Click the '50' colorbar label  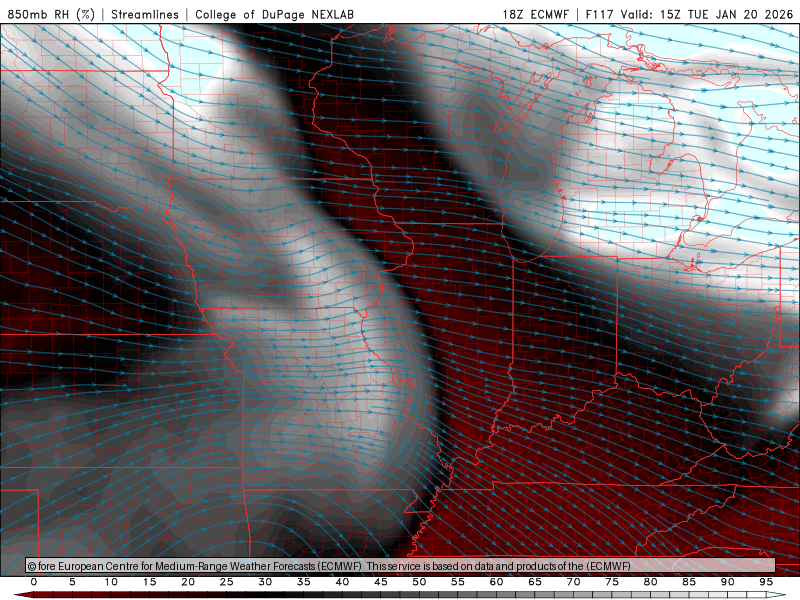pyautogui.click(x=419, y=582)
